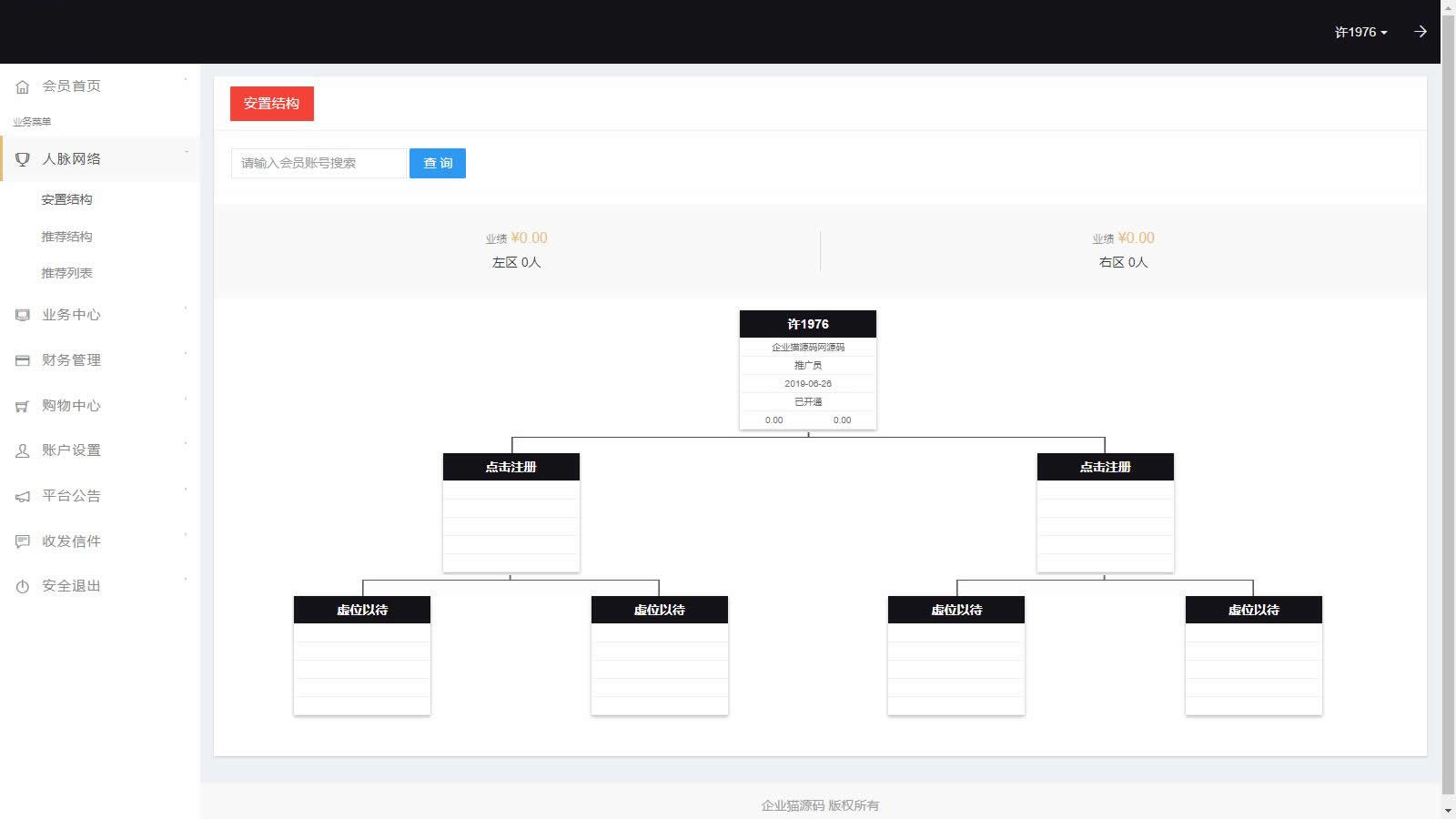Click the card icon beside 财务管理

[x=23, y=360]
